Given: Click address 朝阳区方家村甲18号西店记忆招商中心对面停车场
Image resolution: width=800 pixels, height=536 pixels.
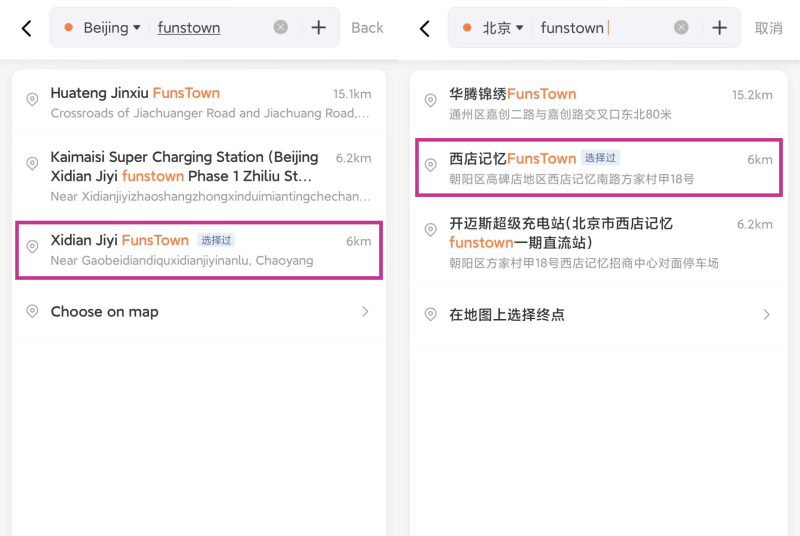Looking at the screenshot, I should coord(584,263).
